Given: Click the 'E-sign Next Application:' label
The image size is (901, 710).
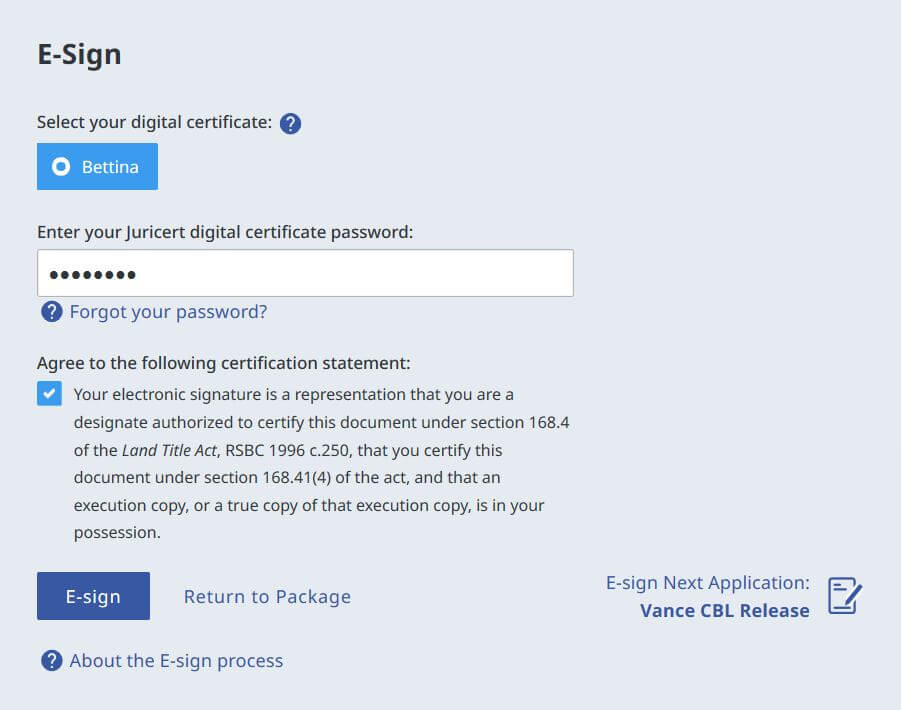Looking at the screenshot, I should coord(708,582).
